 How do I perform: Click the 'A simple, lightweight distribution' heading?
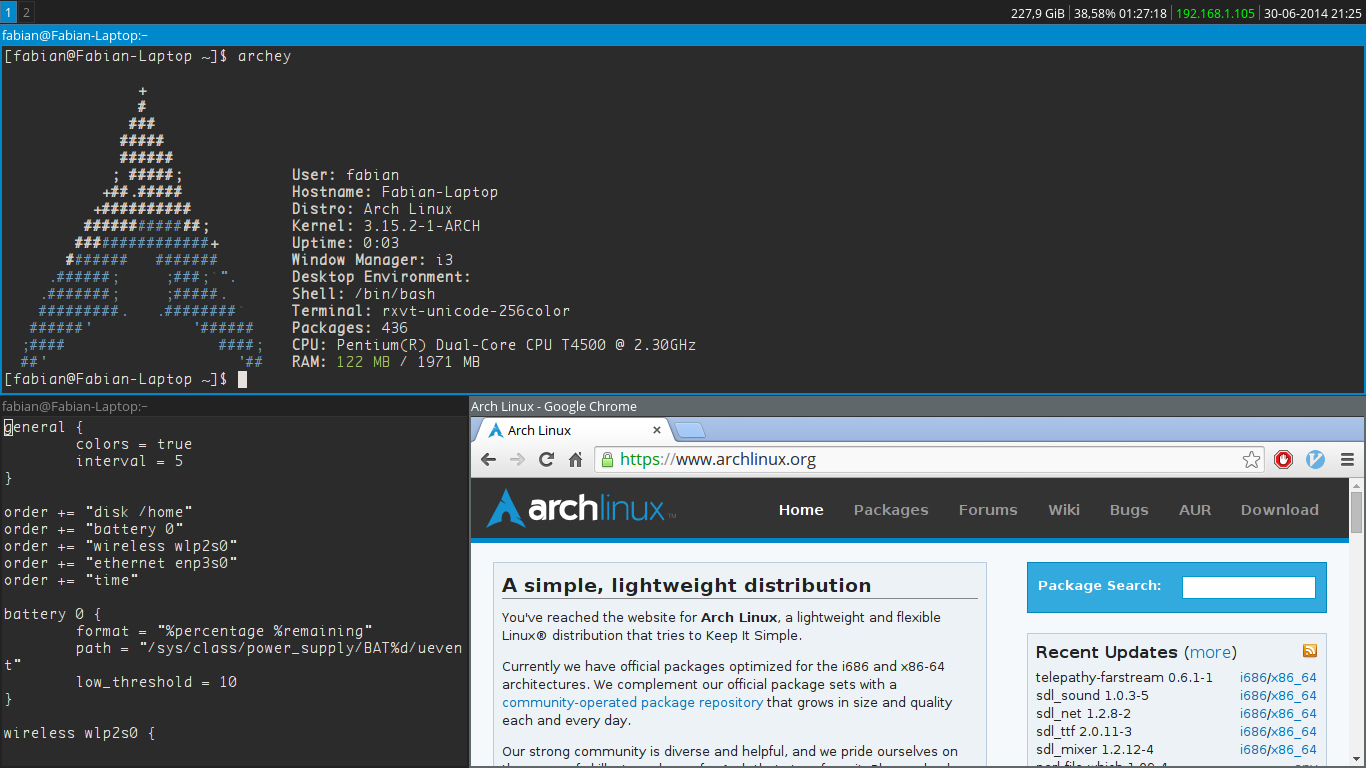click(686, 586)
